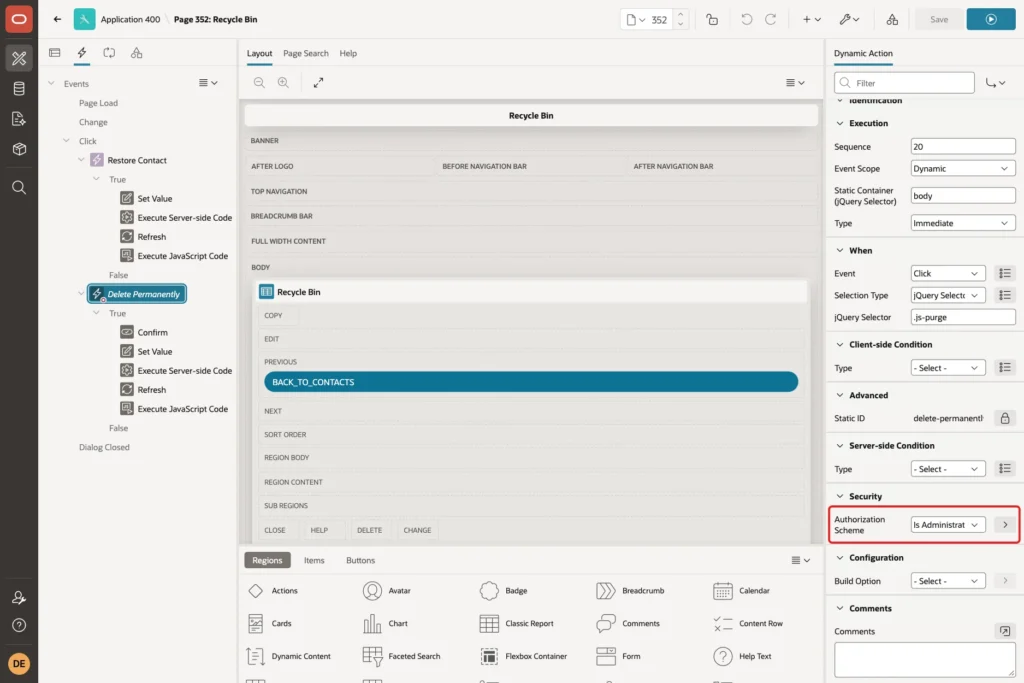Open Comments in expanded editor

tap(1005, 631)
